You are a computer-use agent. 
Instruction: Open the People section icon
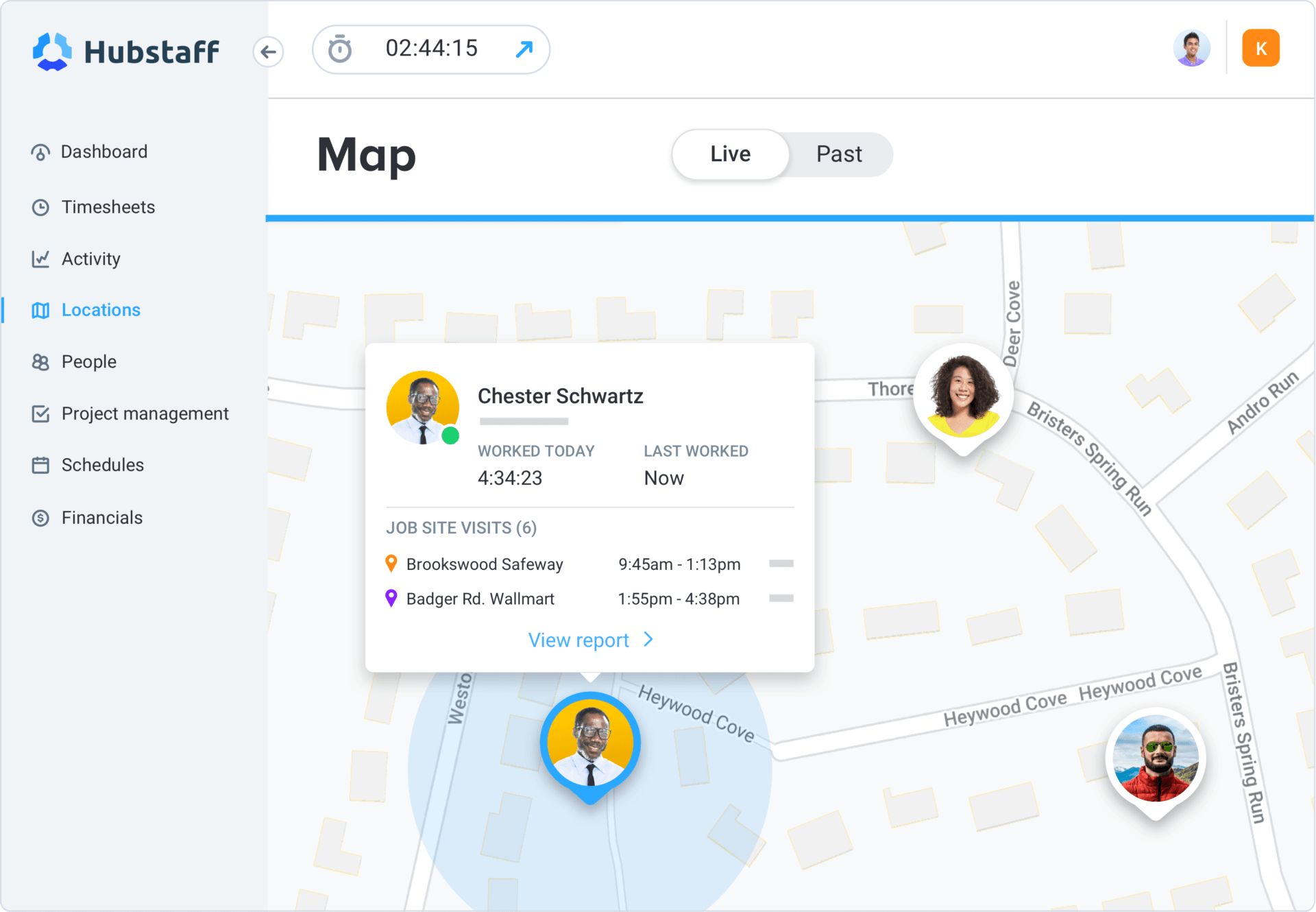click(x=40, y=361)
